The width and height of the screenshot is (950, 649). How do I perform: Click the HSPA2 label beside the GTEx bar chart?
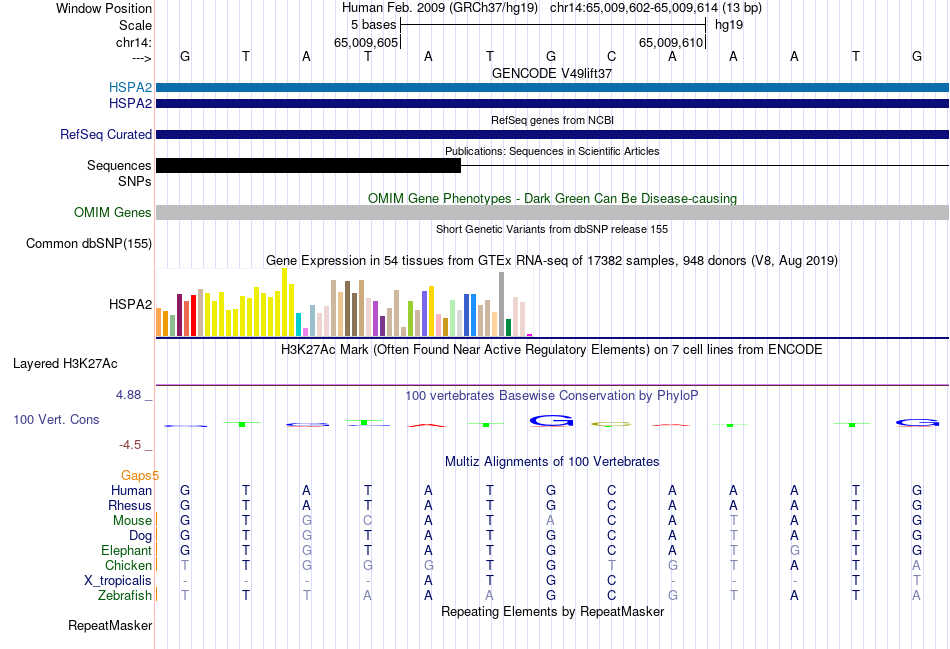tap(130, 304)
